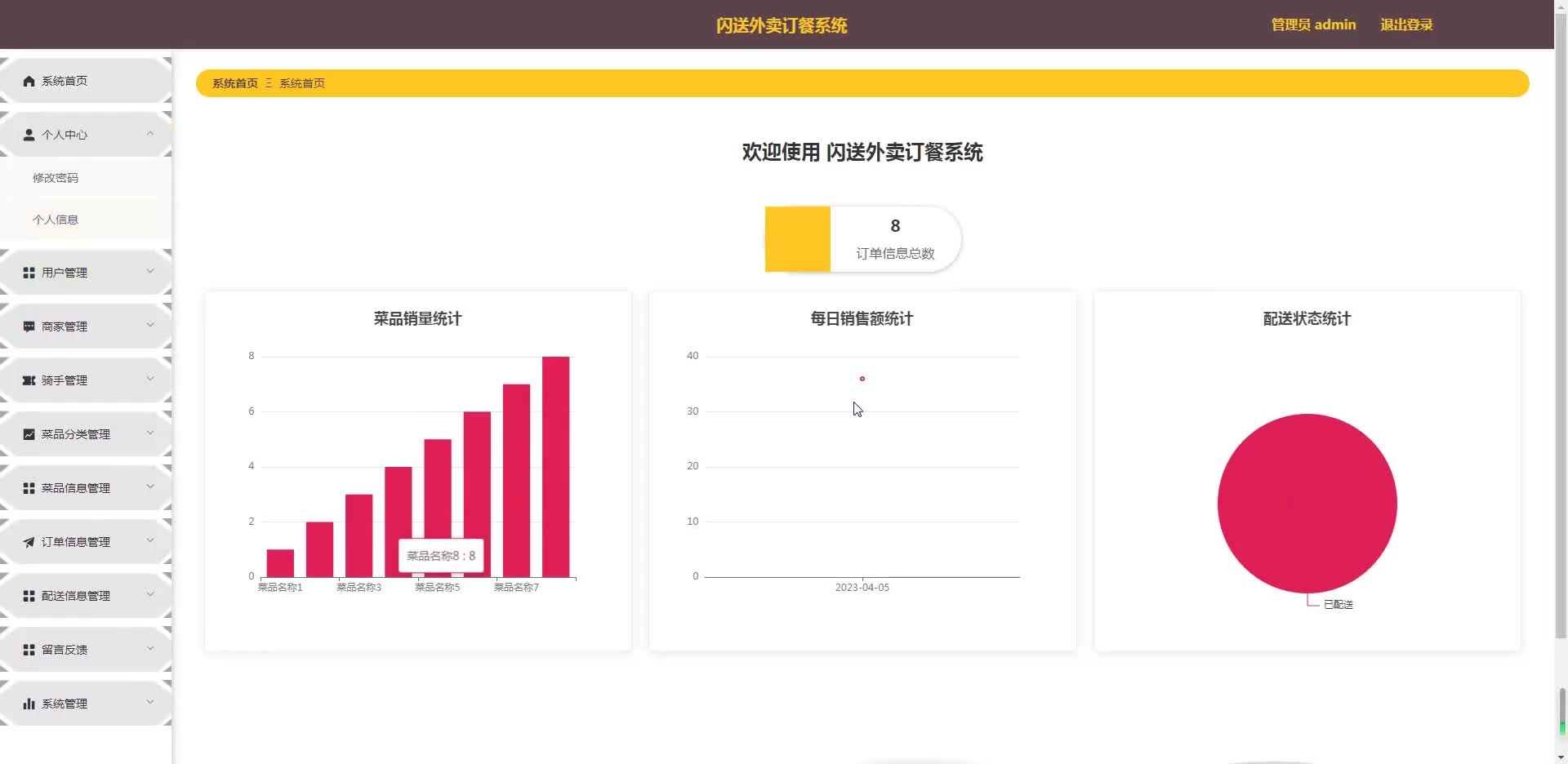
Task: Click the bar chart icon for 系统管理
Action: pyautogui.click(x=29, y=704)
